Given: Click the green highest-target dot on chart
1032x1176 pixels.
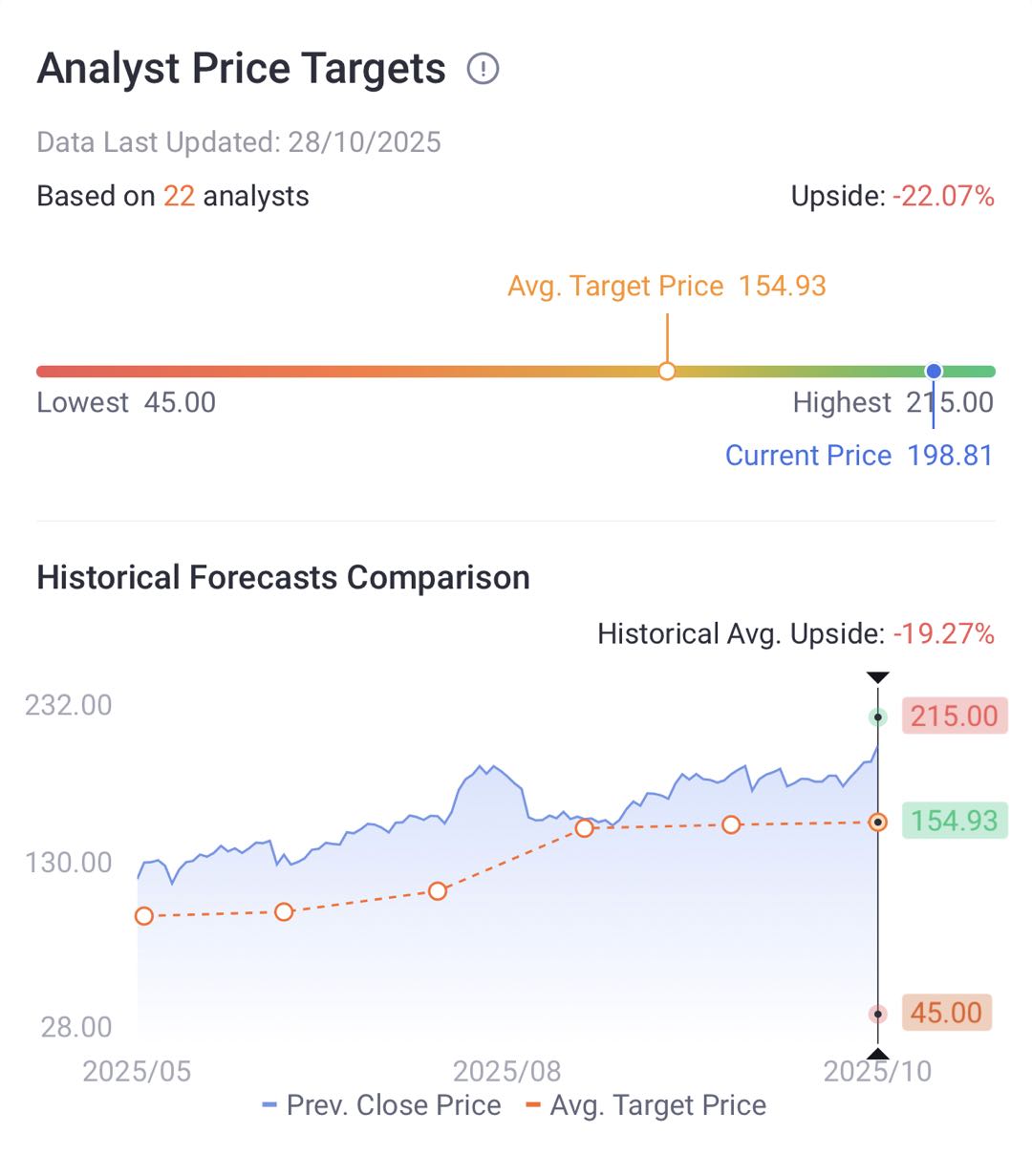Looking at the screenshot, I should 877,716.
